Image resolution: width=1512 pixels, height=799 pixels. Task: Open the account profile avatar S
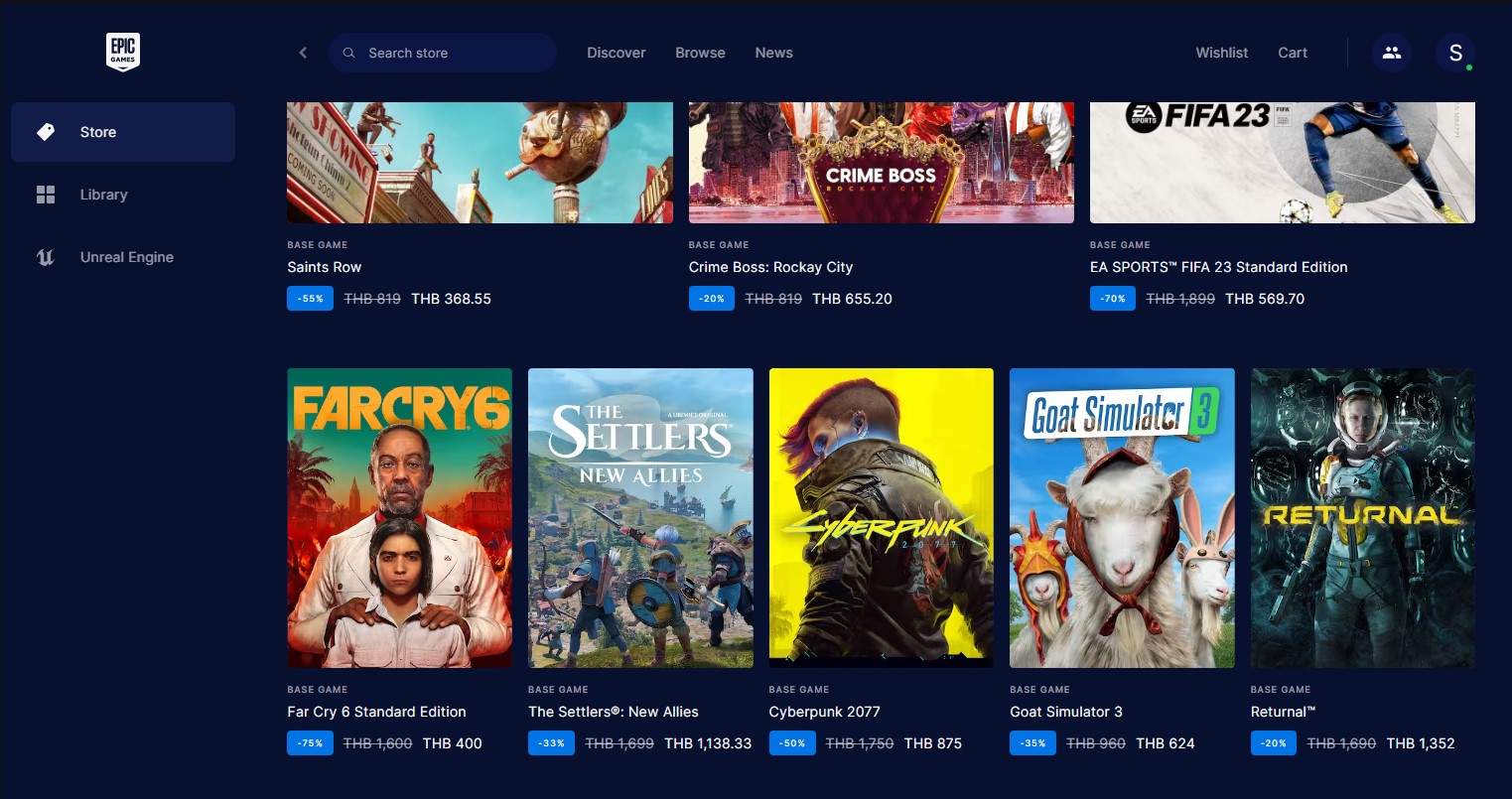click(x=1455, y=53)
